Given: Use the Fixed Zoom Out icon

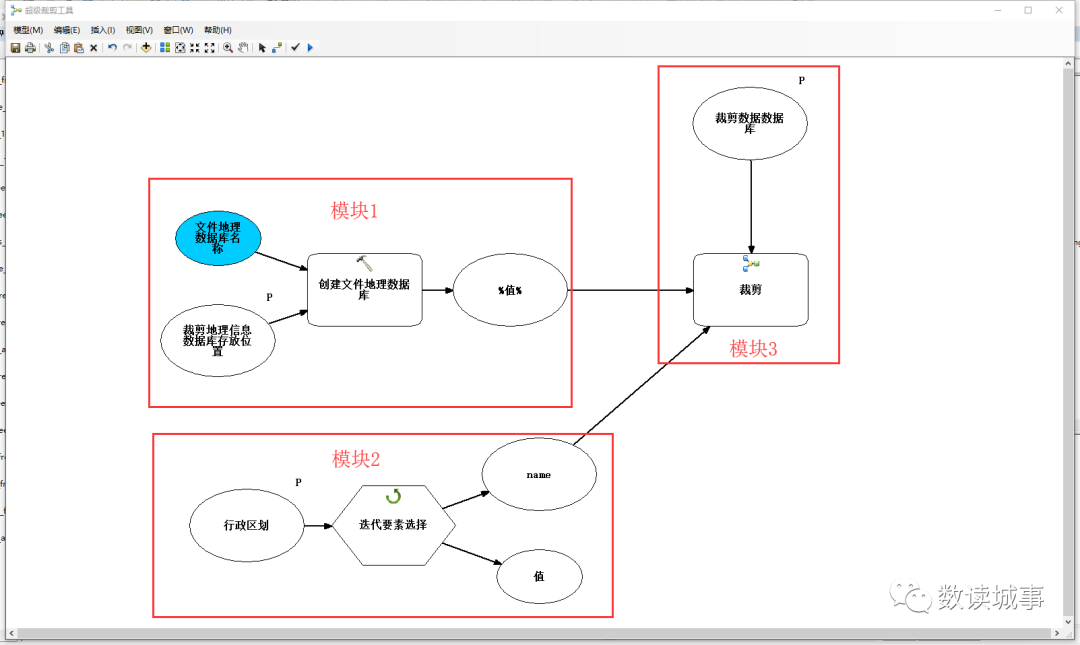Looking at the screenshot, I should [x=209, y=48].
